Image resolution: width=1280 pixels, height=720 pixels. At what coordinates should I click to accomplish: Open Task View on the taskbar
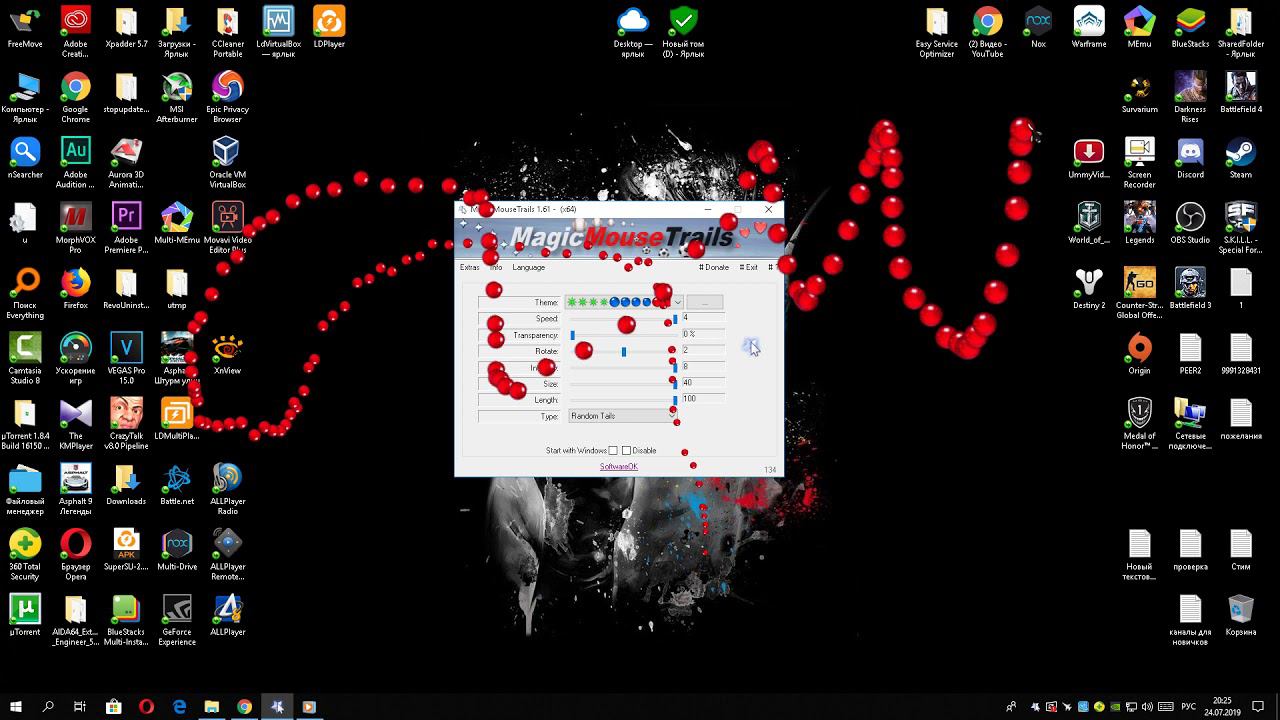click(x=80, y=706)
